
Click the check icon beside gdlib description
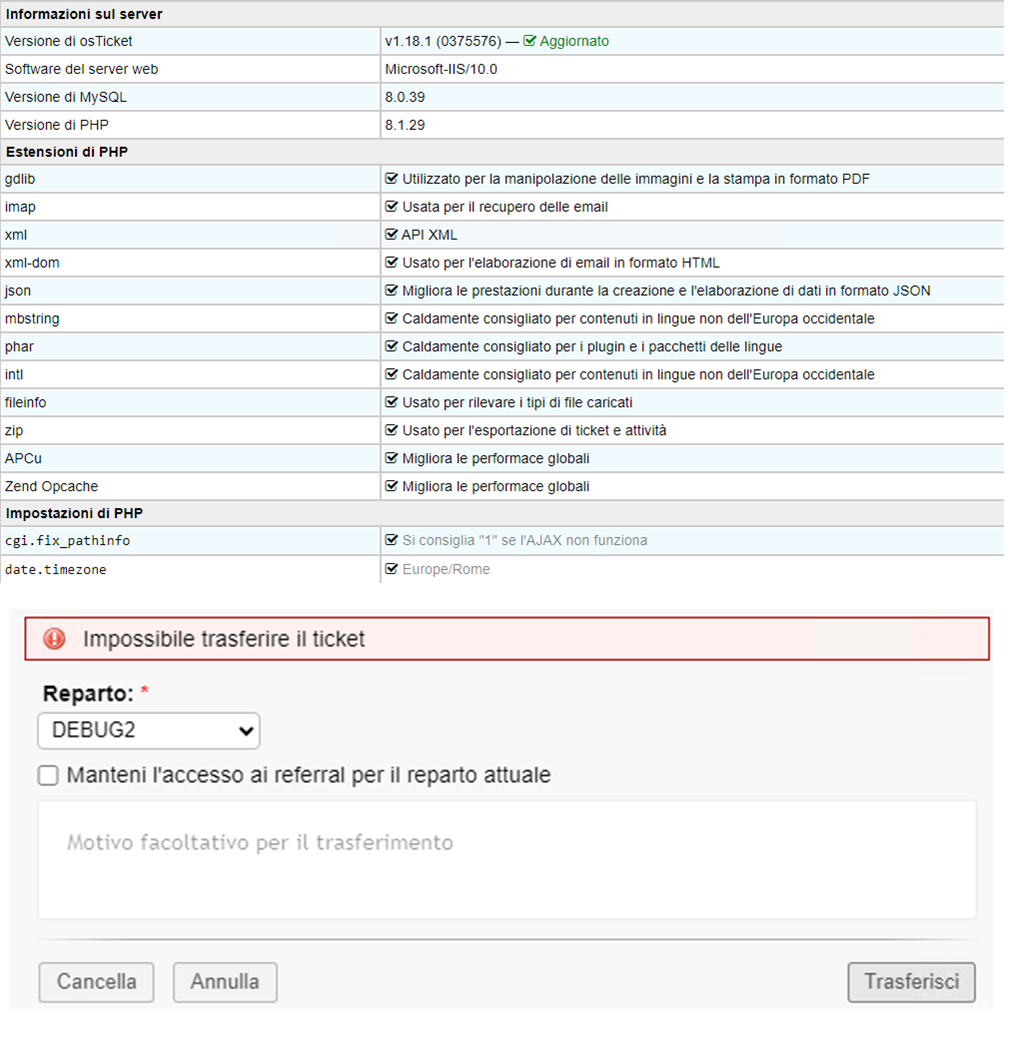392,178
